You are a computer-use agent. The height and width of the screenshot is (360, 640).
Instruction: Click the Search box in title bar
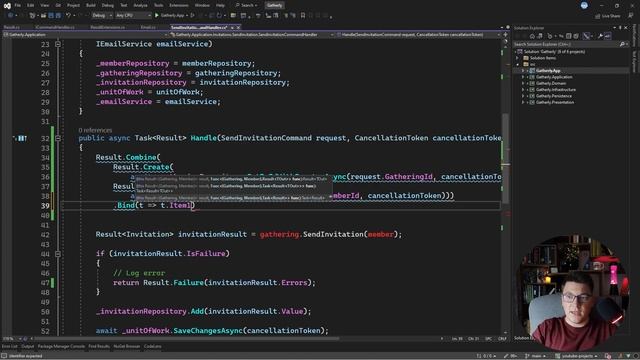tap(247, 5)
